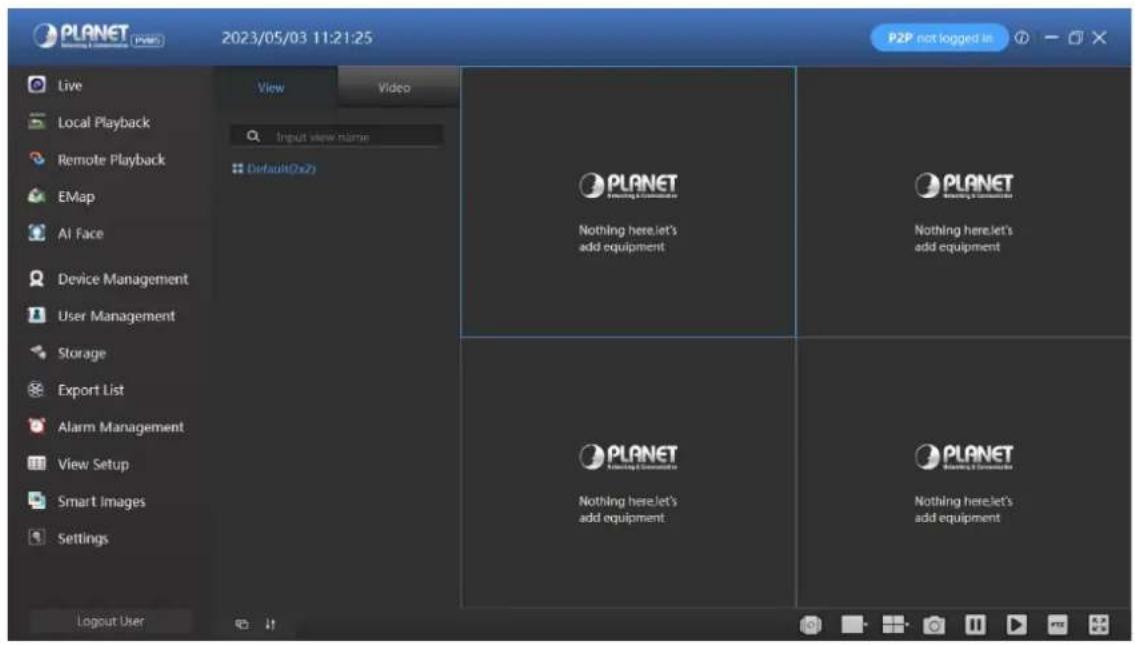Click the Alarm Management clock icon

pos(37,426)
